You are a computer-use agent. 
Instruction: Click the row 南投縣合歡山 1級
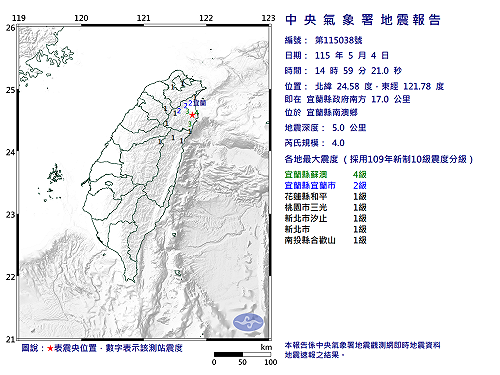coord(326,240)
